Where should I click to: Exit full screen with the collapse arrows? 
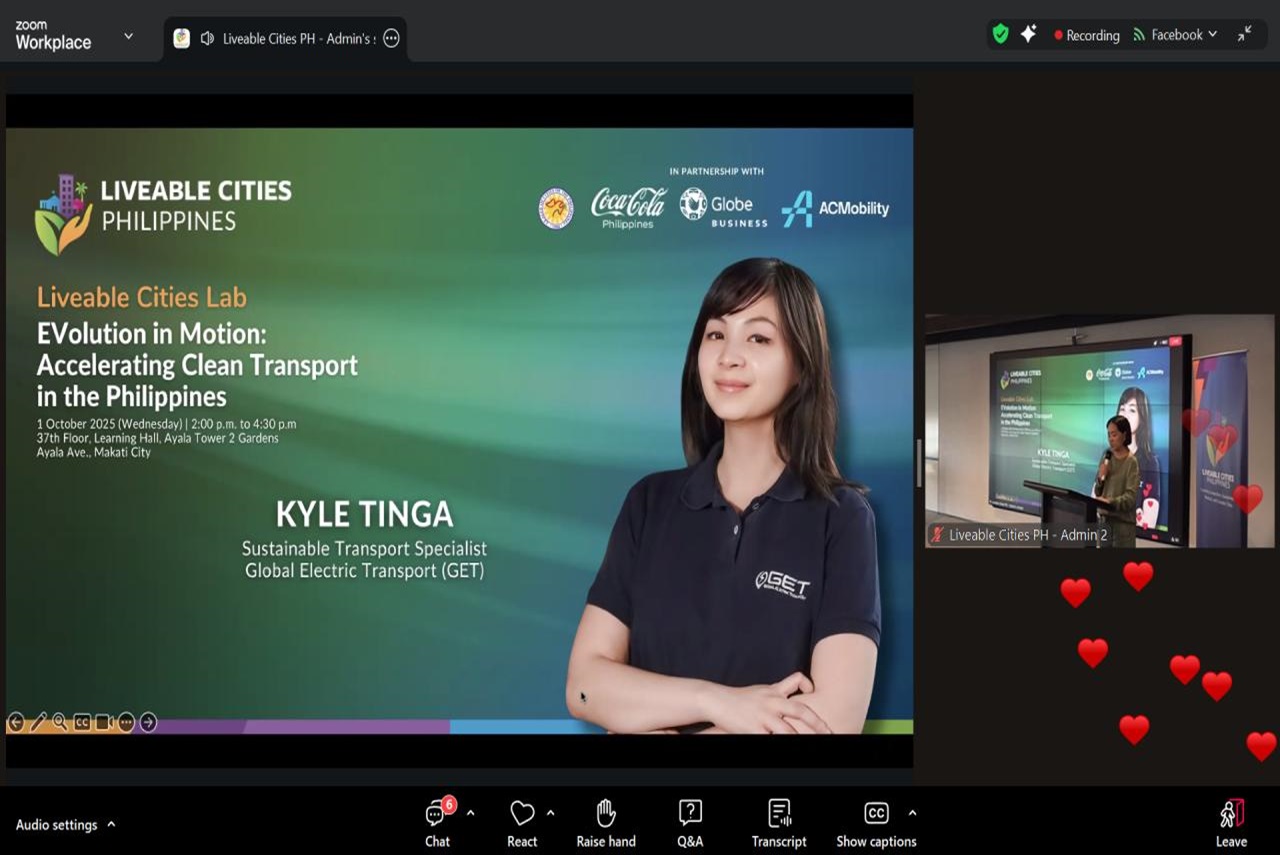tap(1244, 34)
